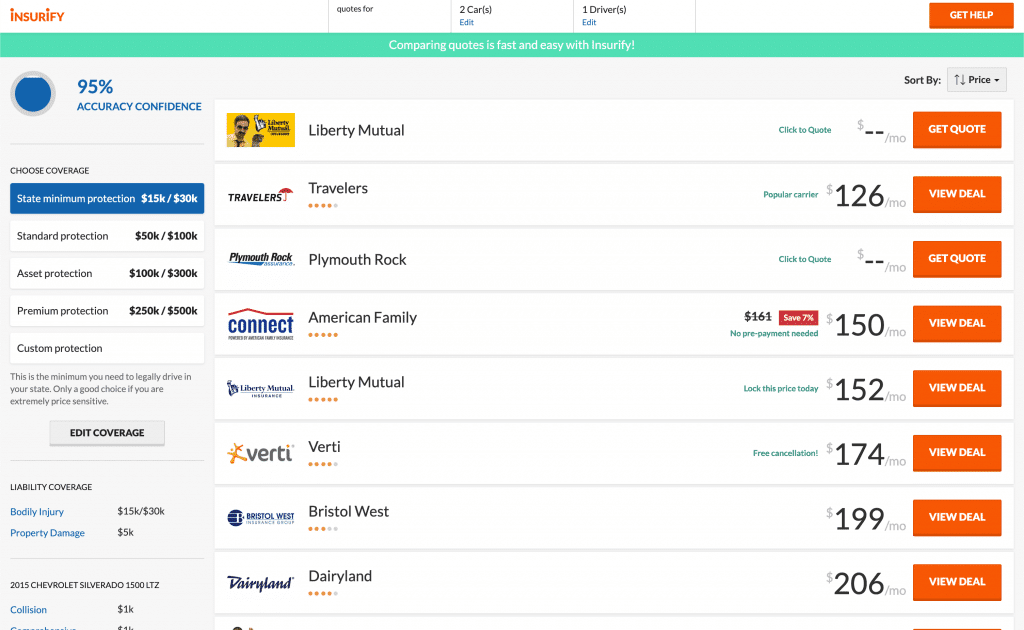View the Liberty Mutual $152 deal
The image size is (1024, 630).
pos(957,388)
